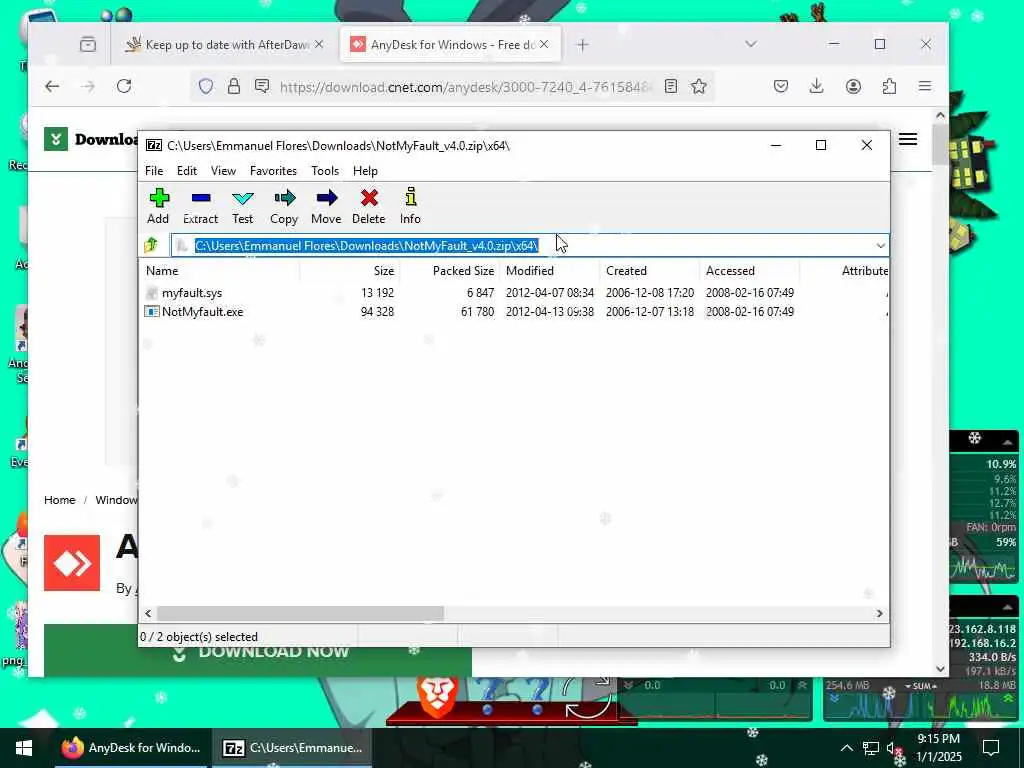
Task: Click the left arrow of horizontal scrollbar
Action: pyautogui.click(x=148, y=613)
